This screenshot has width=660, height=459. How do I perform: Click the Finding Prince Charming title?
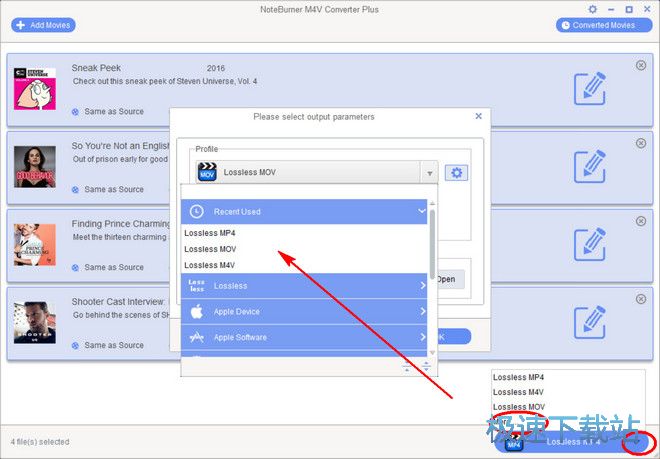(x=120, y=224)
